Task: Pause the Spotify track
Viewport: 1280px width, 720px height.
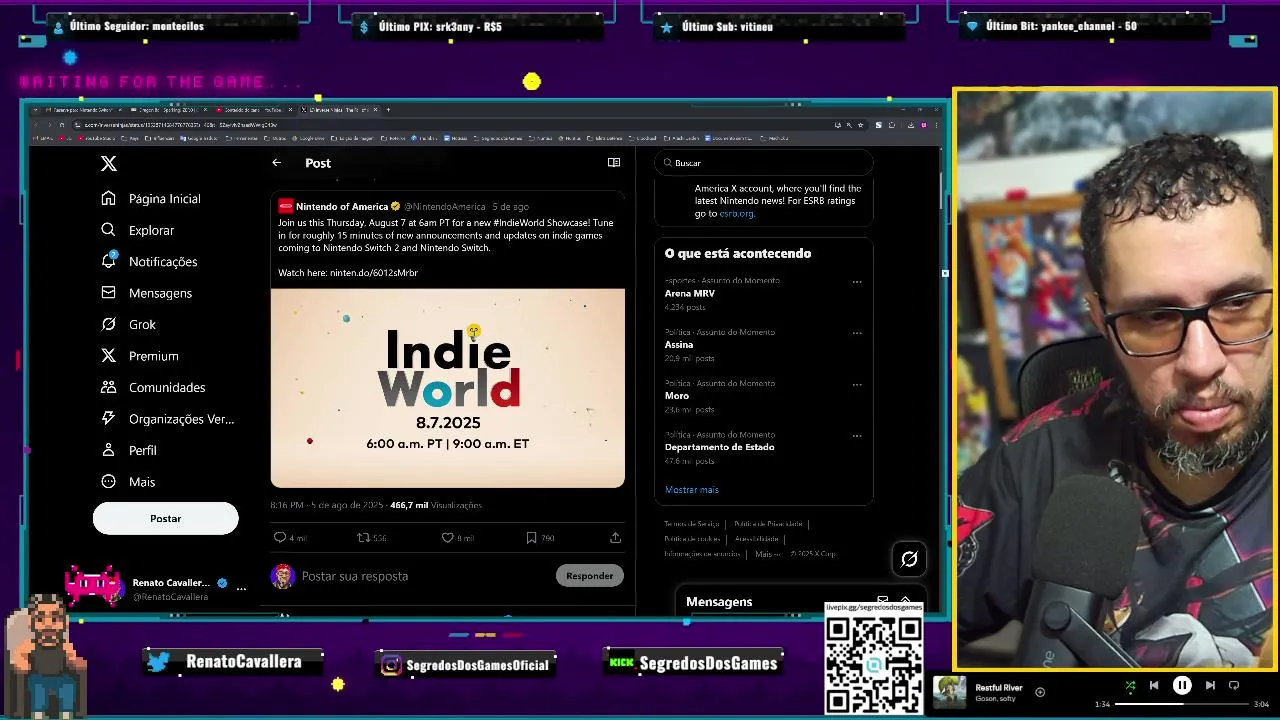Action: pos(1182,685)
